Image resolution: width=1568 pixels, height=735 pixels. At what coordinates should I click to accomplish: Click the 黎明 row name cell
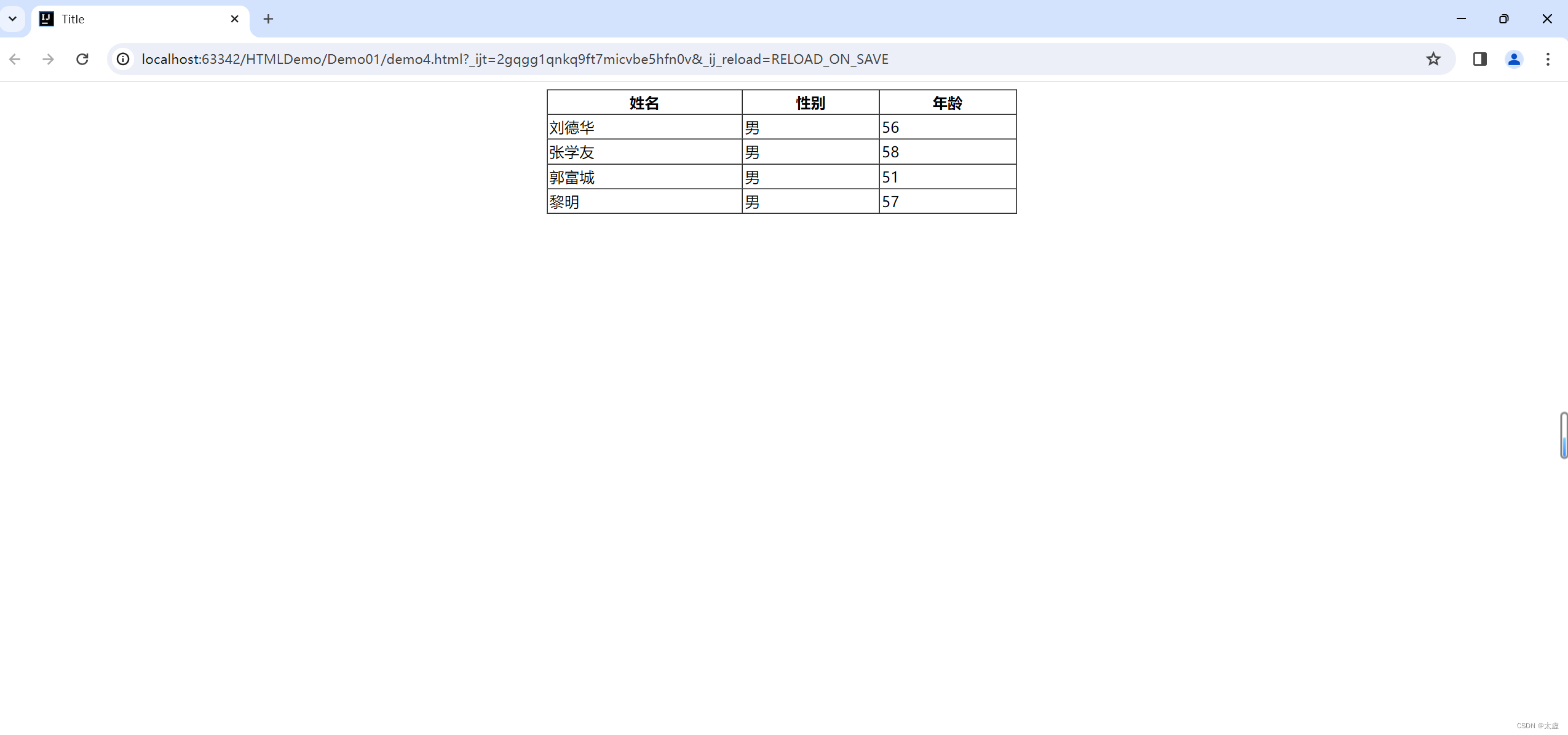[x=644, y=201]
